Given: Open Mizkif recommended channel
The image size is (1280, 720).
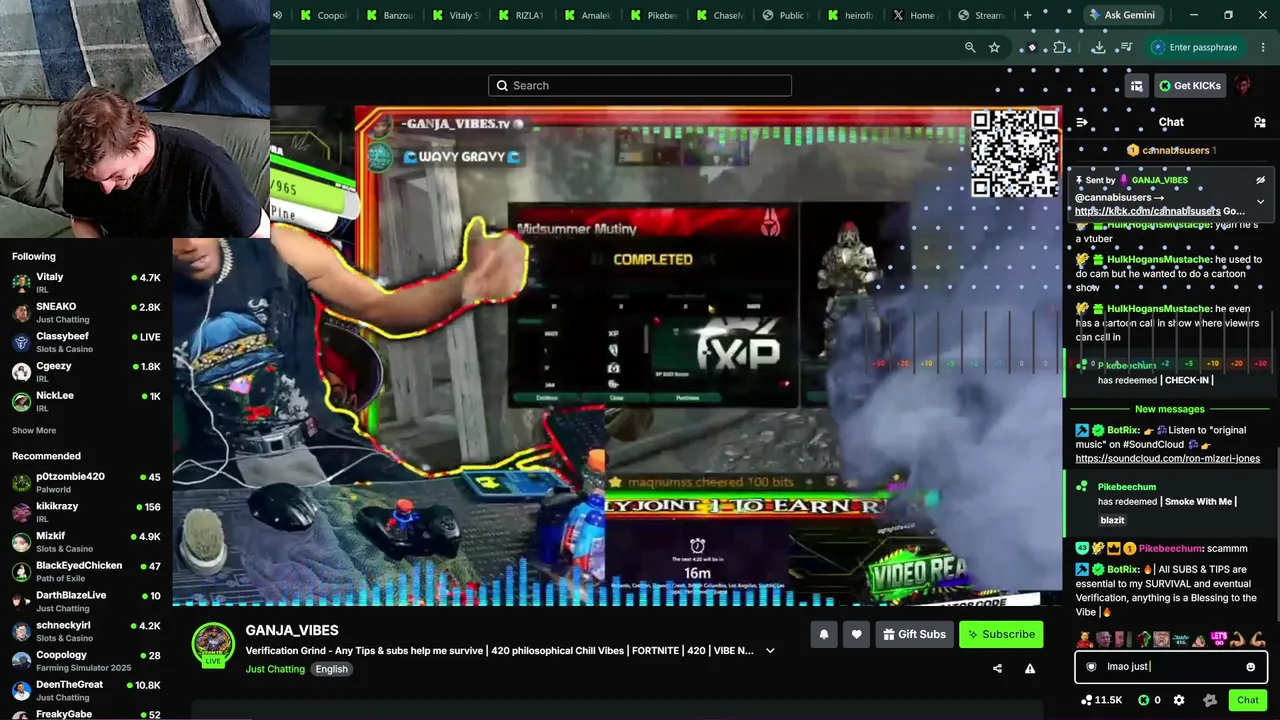Looking at the screenshot, I should (x=86, y=542).
